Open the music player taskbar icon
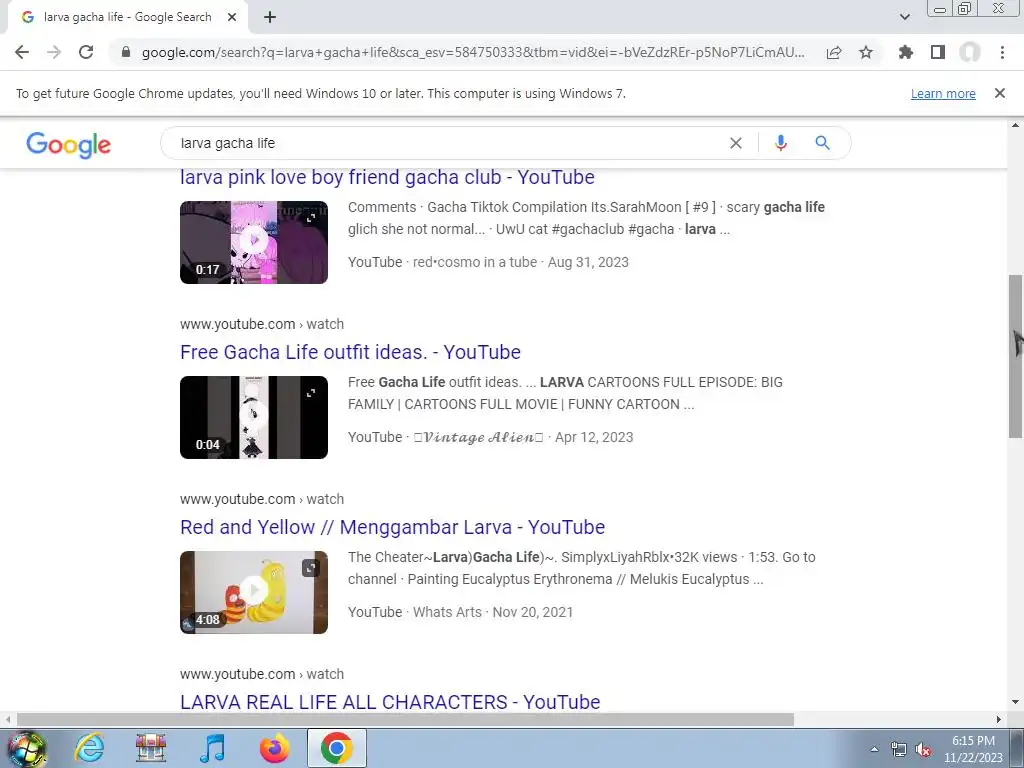The width and height of the screenshot is (1024, 768). coord(212,748)
